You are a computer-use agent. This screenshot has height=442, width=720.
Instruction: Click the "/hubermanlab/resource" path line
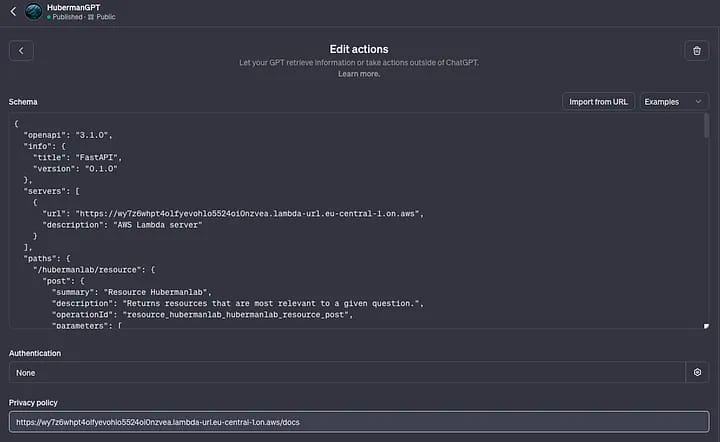94,269
